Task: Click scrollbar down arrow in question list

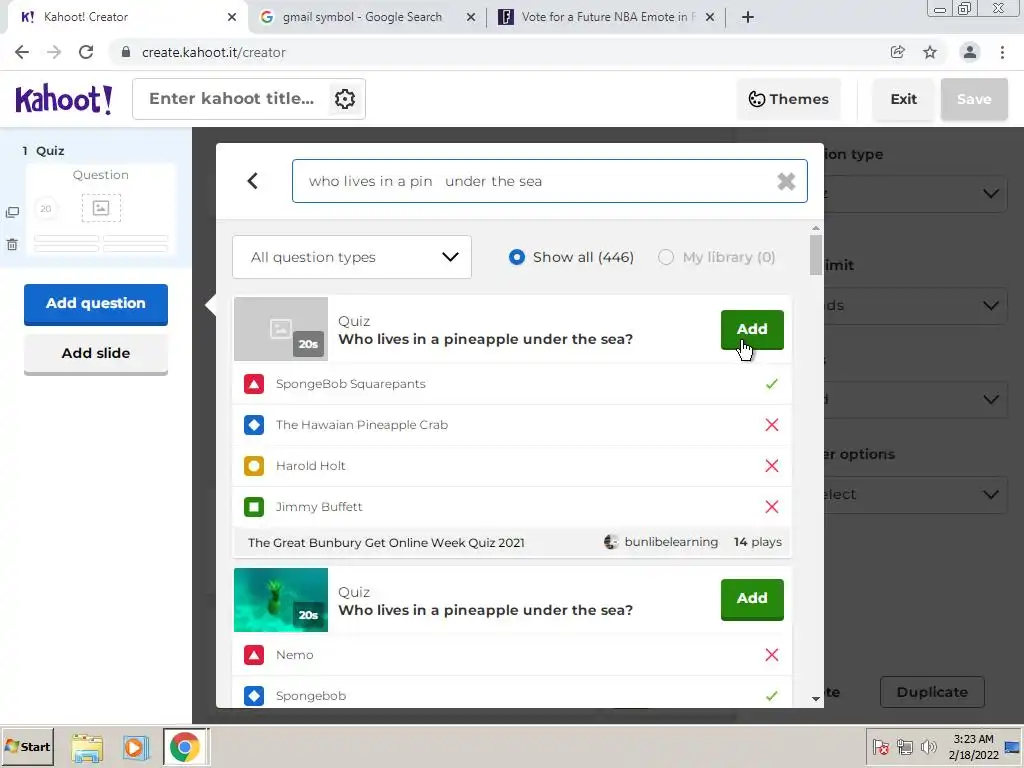Action: [x=816, y=698]
